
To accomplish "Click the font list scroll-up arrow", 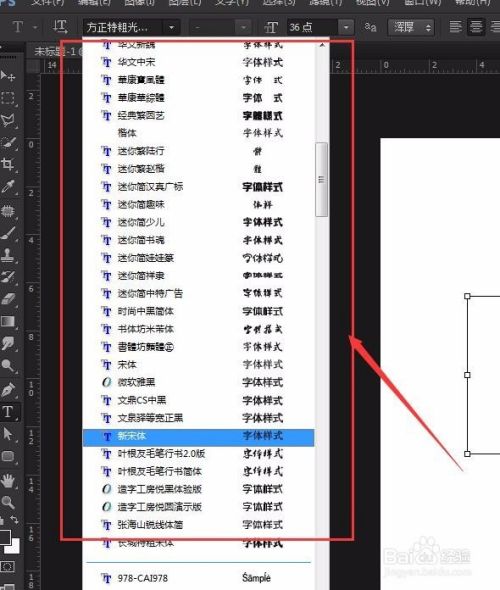I will [x=322, y=45].
